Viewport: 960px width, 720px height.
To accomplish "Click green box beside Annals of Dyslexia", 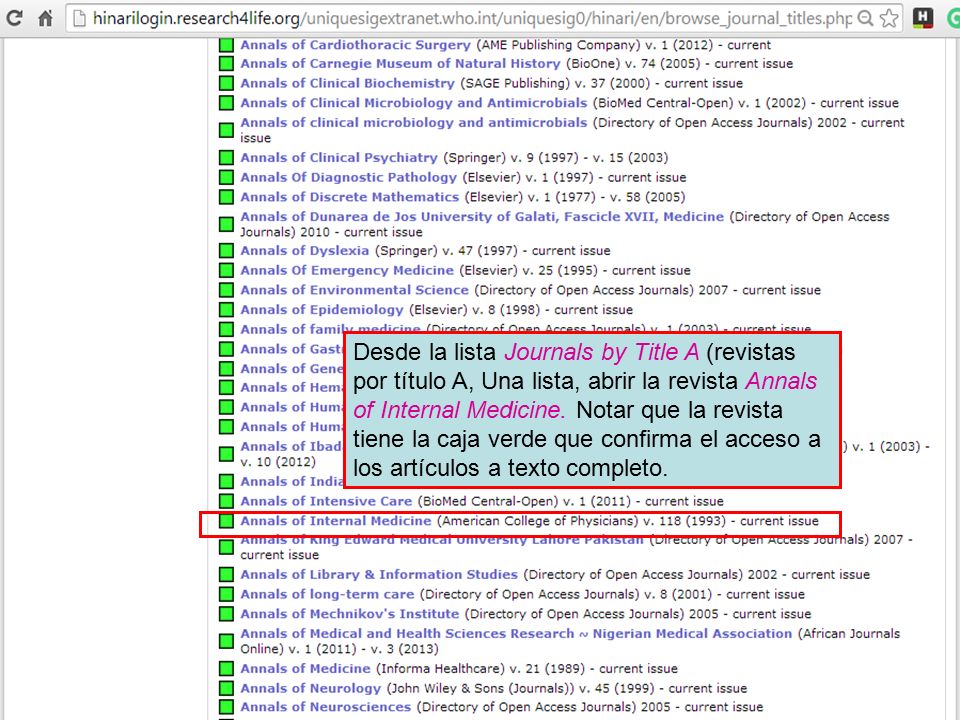I will click(227, 250).
